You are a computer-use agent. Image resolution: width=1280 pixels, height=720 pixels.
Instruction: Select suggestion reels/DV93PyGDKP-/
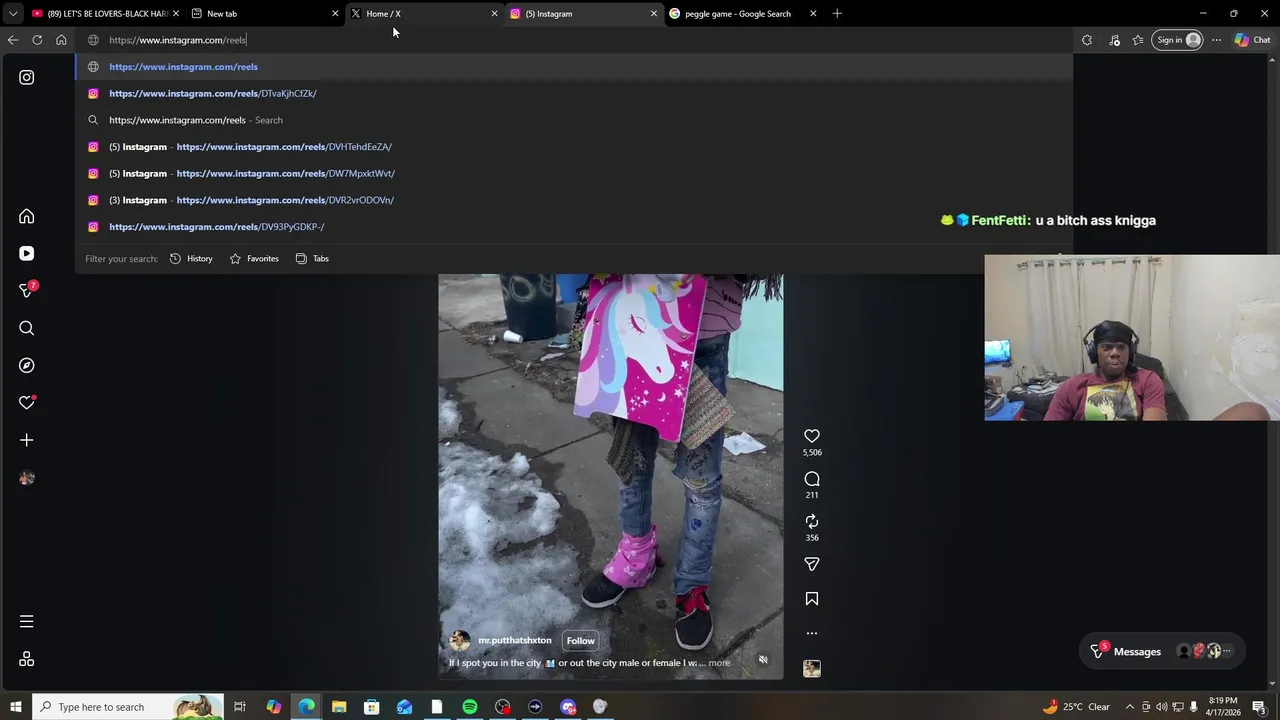pyautogui.click(x=574, y=227)
